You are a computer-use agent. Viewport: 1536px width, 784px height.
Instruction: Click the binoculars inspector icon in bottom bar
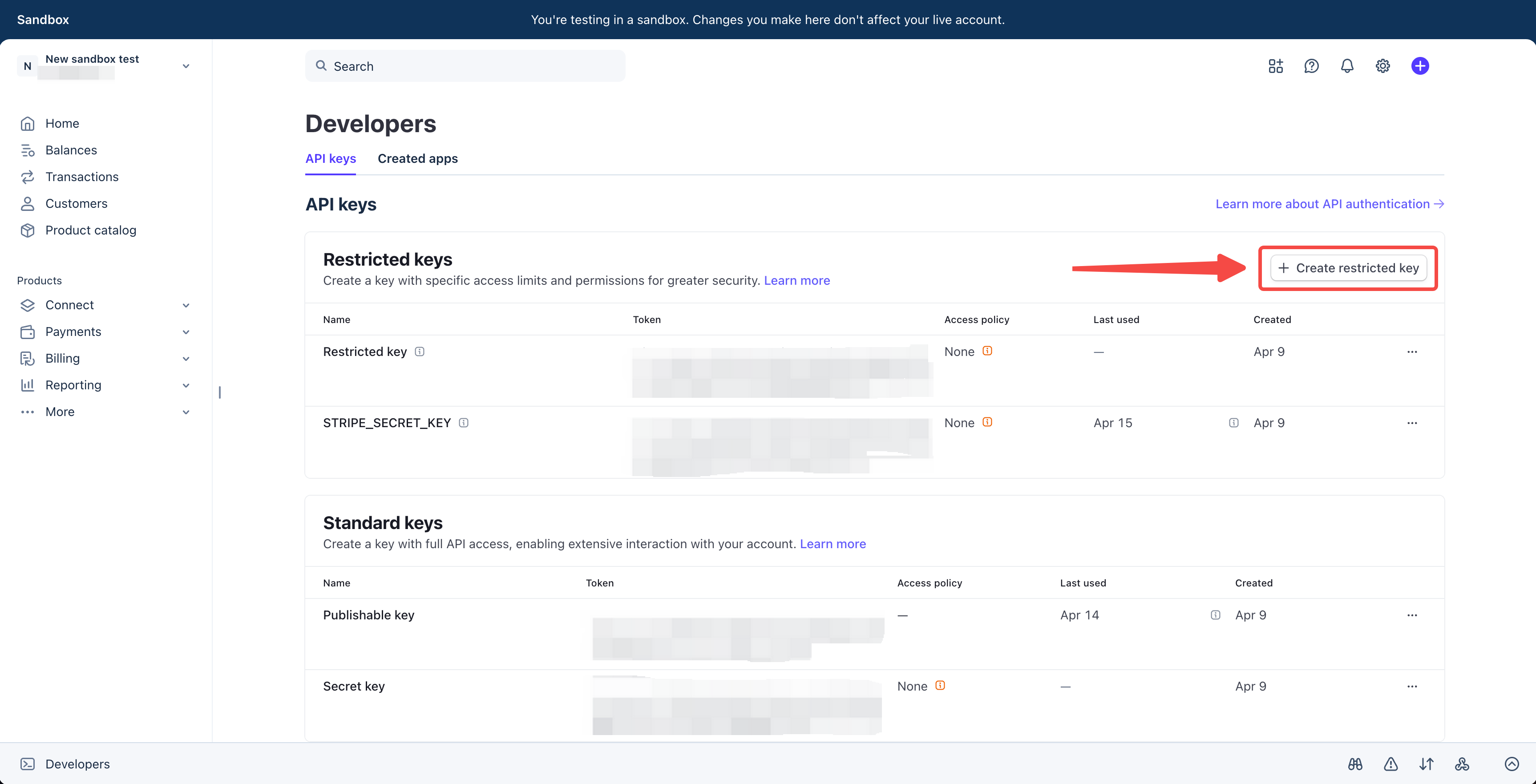pyautogui.click(x=1355, y=764)
